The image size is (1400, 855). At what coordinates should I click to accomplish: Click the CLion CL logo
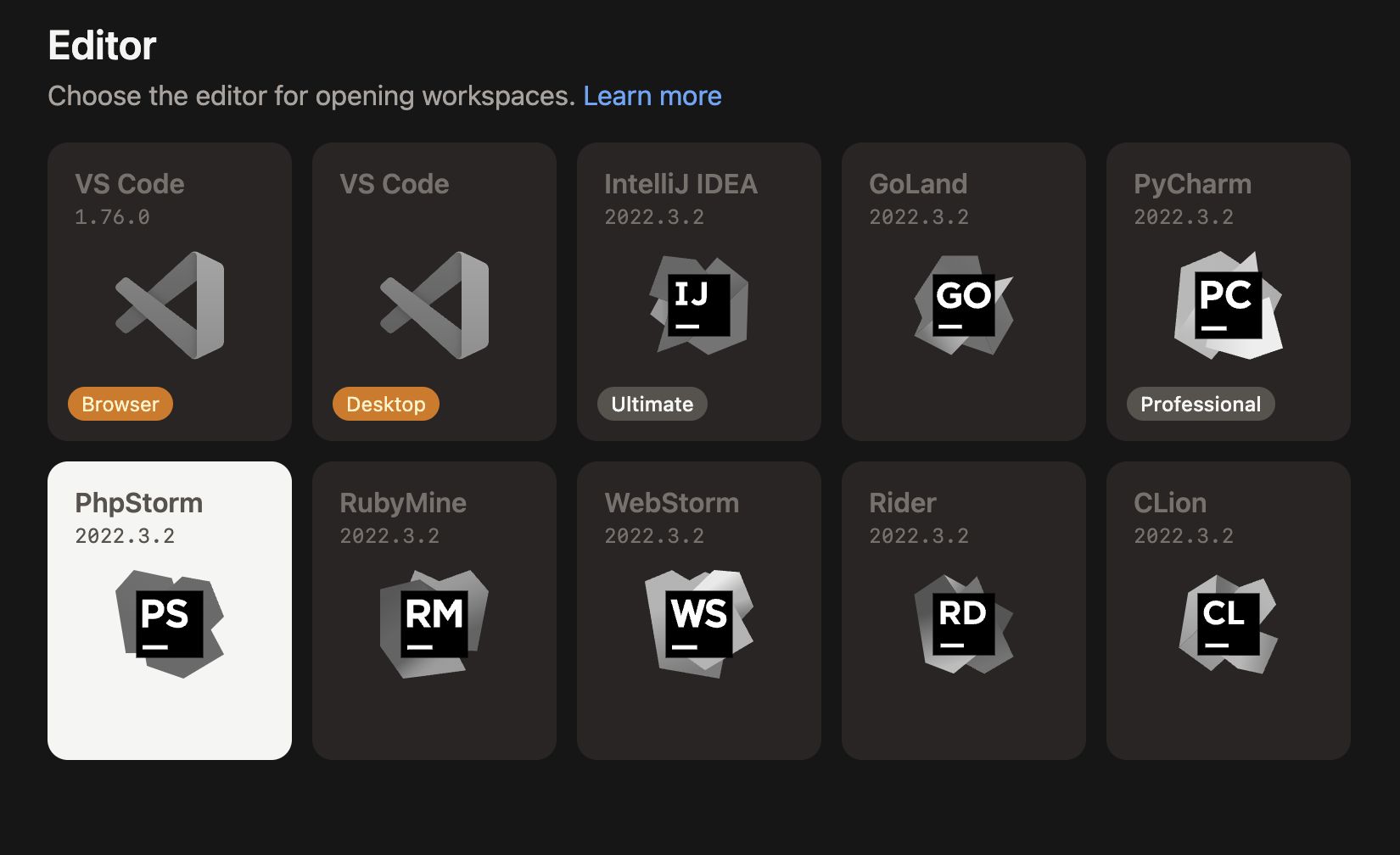click(1229, 624)
